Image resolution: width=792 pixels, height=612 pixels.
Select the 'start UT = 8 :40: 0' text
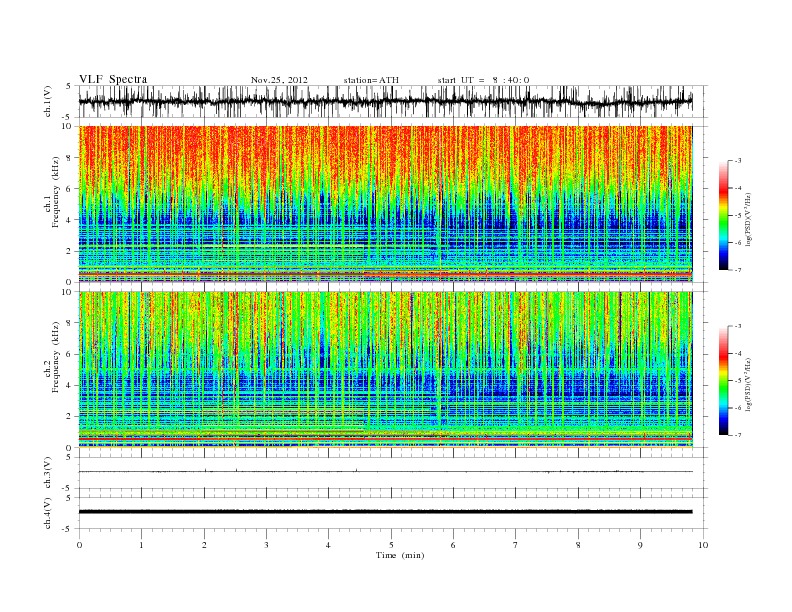click(483, 80)
